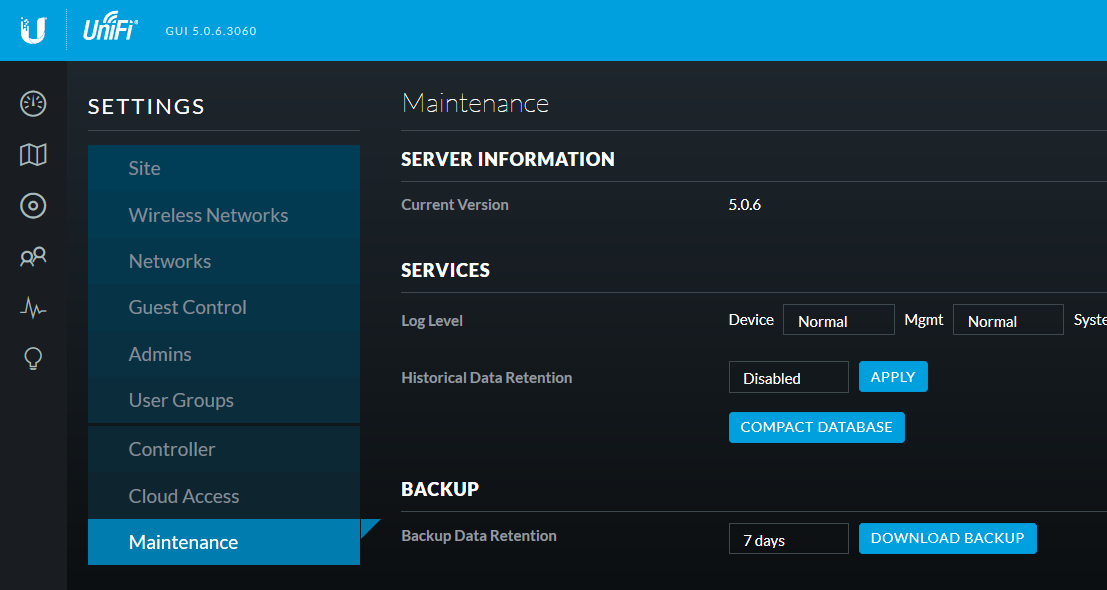Open the Device log level dropdown
Viewport: 1107px width, 590px height.
[838, 321]
